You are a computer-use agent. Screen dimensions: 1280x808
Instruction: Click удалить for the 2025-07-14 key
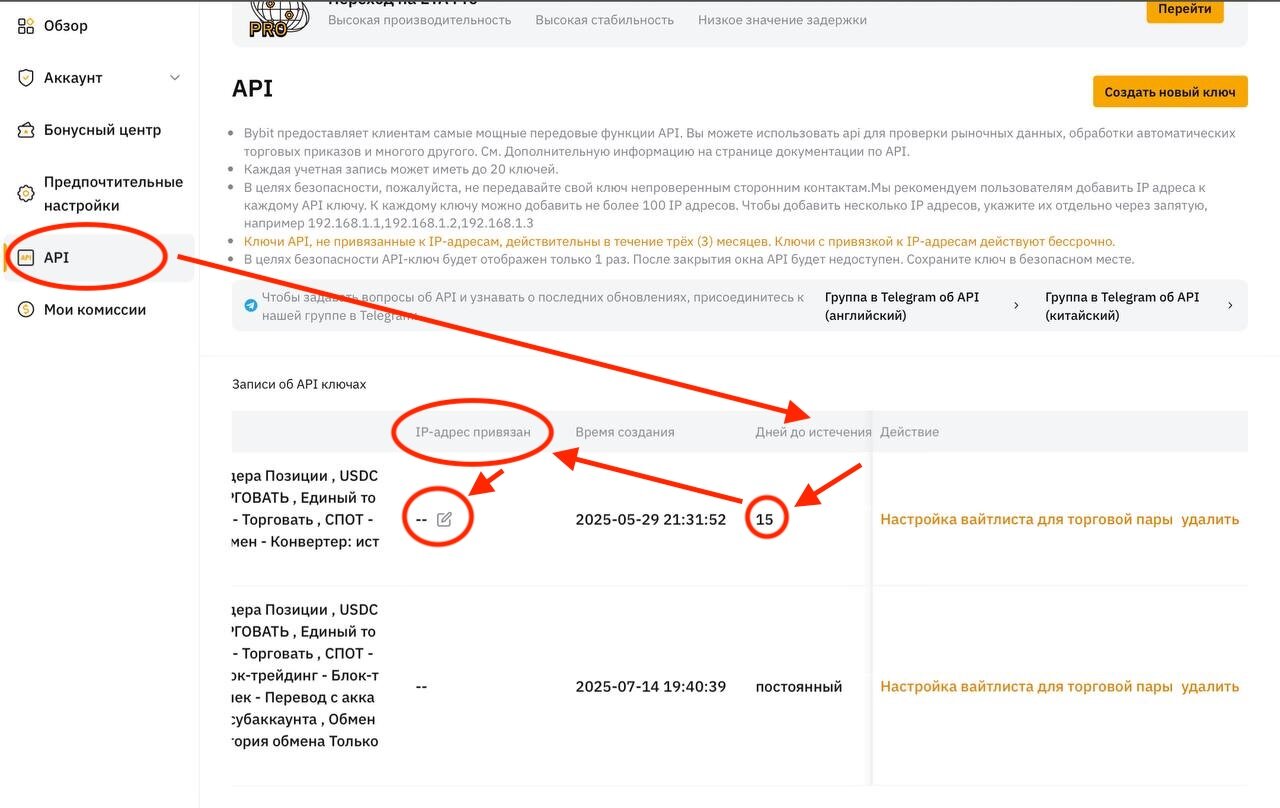point(1210,687)
